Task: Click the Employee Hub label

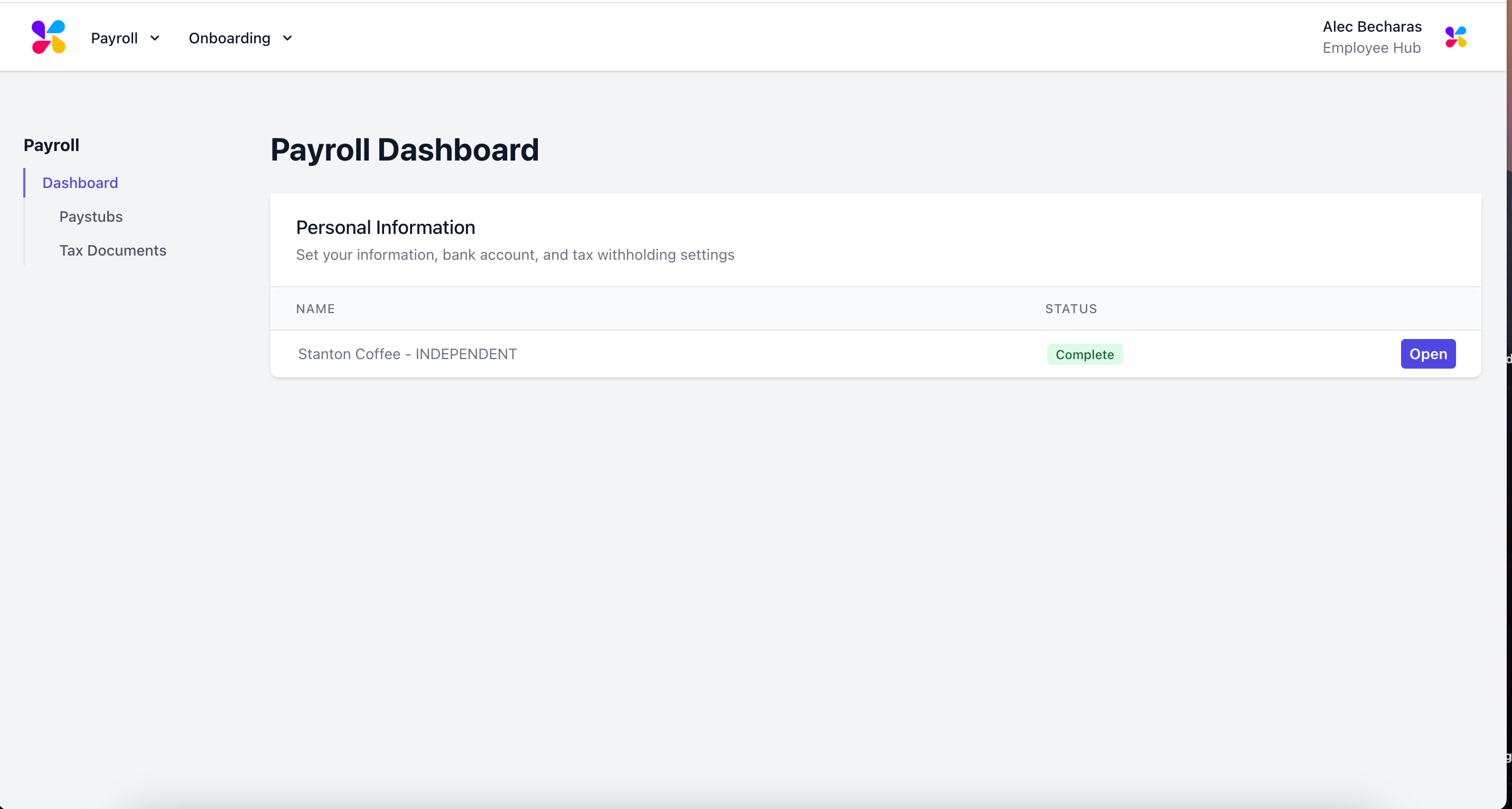Action: (1371, 48)
